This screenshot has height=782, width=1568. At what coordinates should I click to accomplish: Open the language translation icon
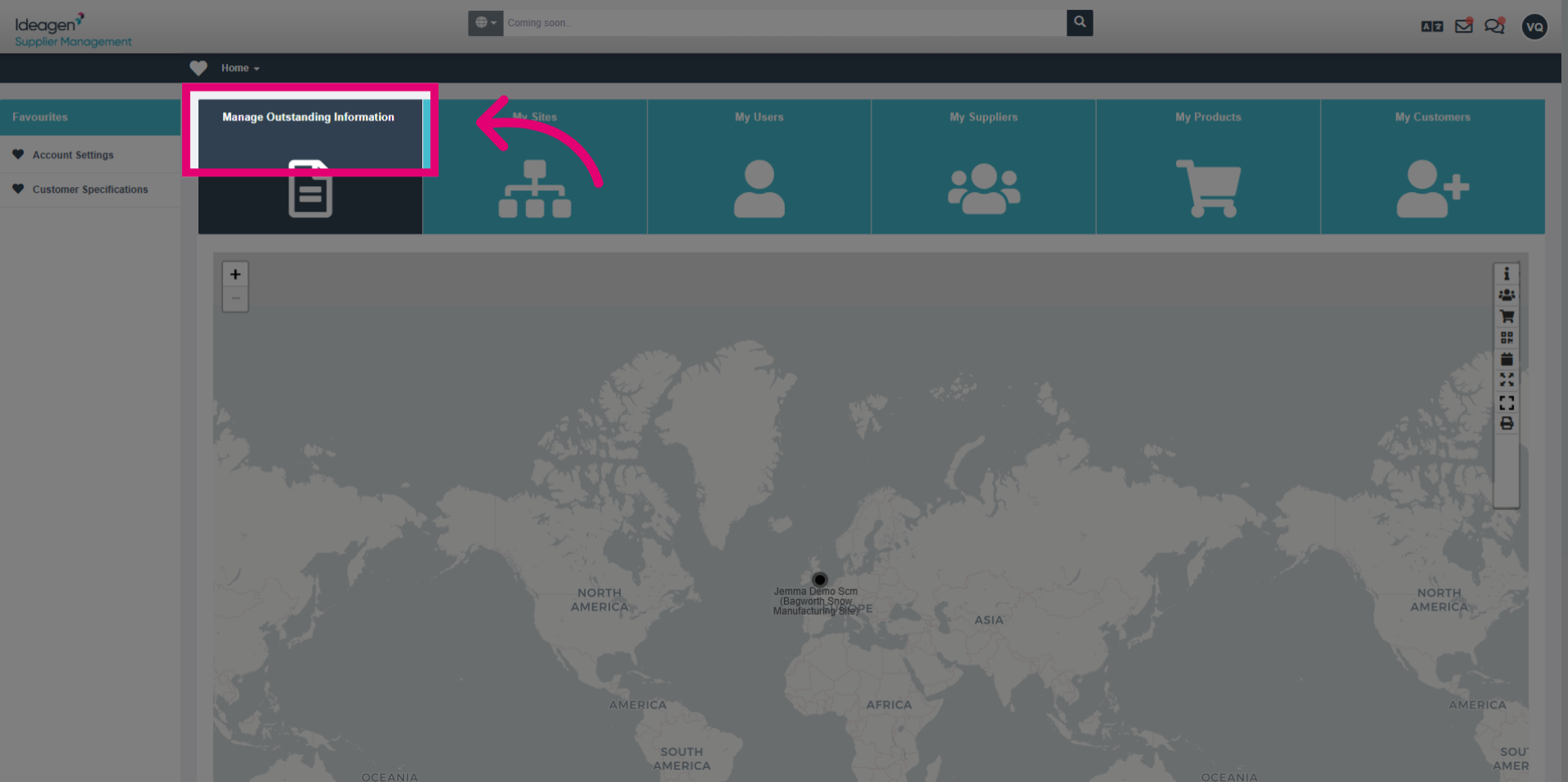coord(1432,26)
